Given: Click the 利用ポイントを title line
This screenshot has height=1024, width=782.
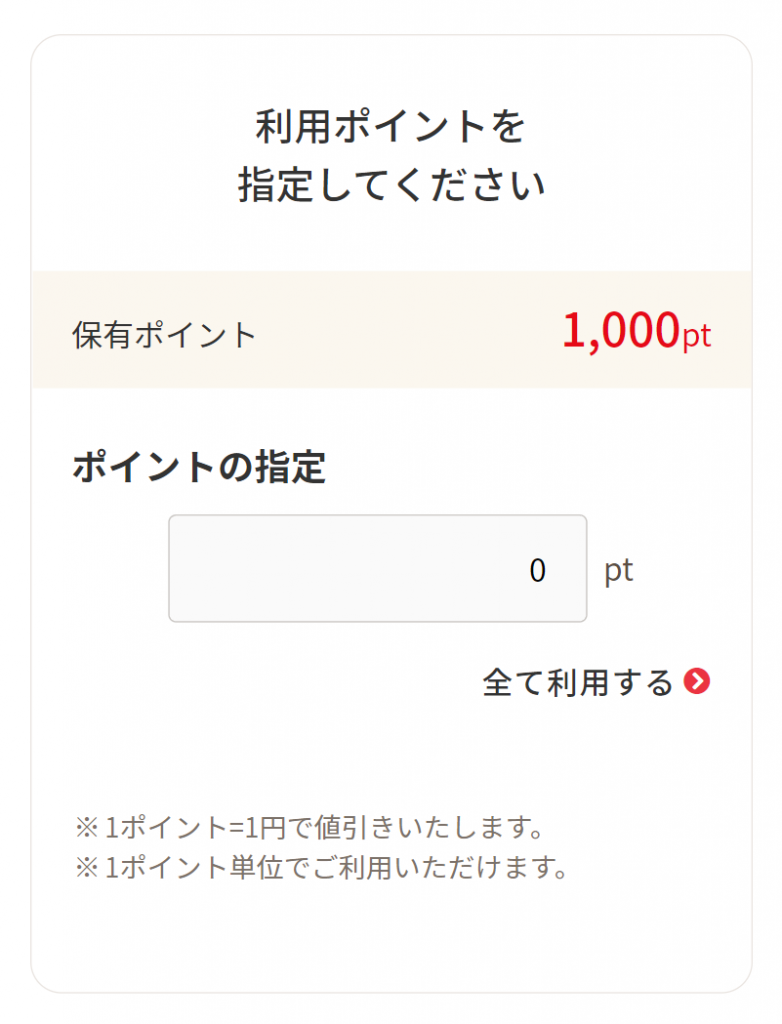Looking at the screenshot, I should point(391,126).
